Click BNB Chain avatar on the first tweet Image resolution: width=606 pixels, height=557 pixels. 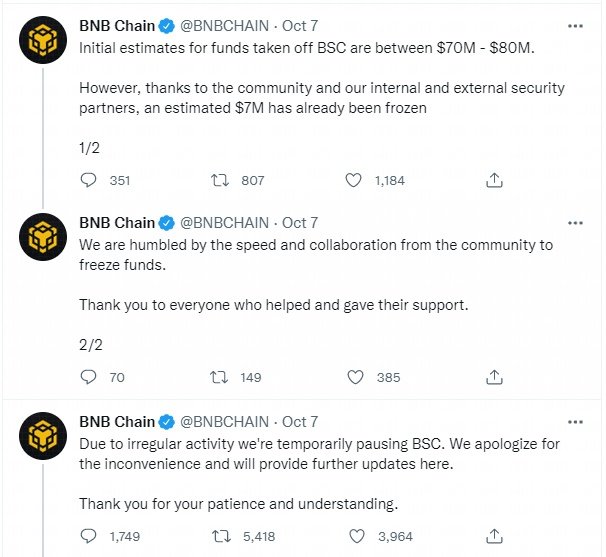[x=42, y=41]
